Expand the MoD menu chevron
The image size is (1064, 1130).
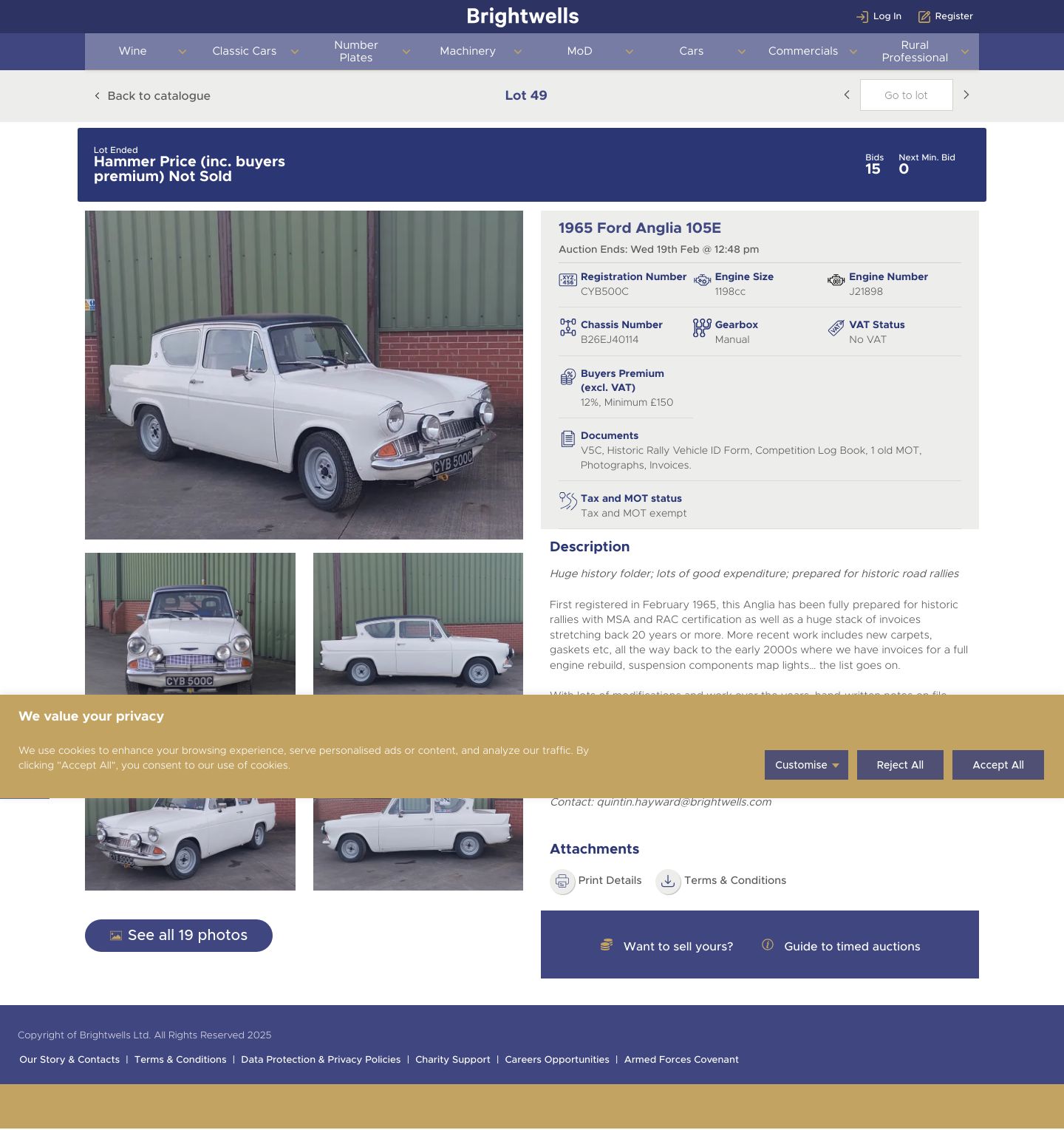pyautogui.click(x=630, y=52)
